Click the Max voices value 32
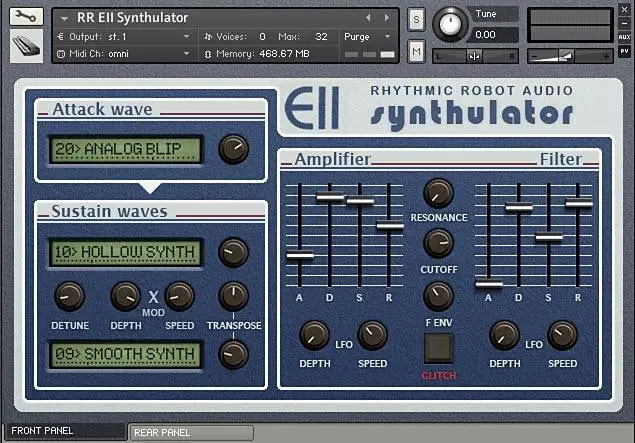Viewport: 635px width, 443px height. coord(321,37)
